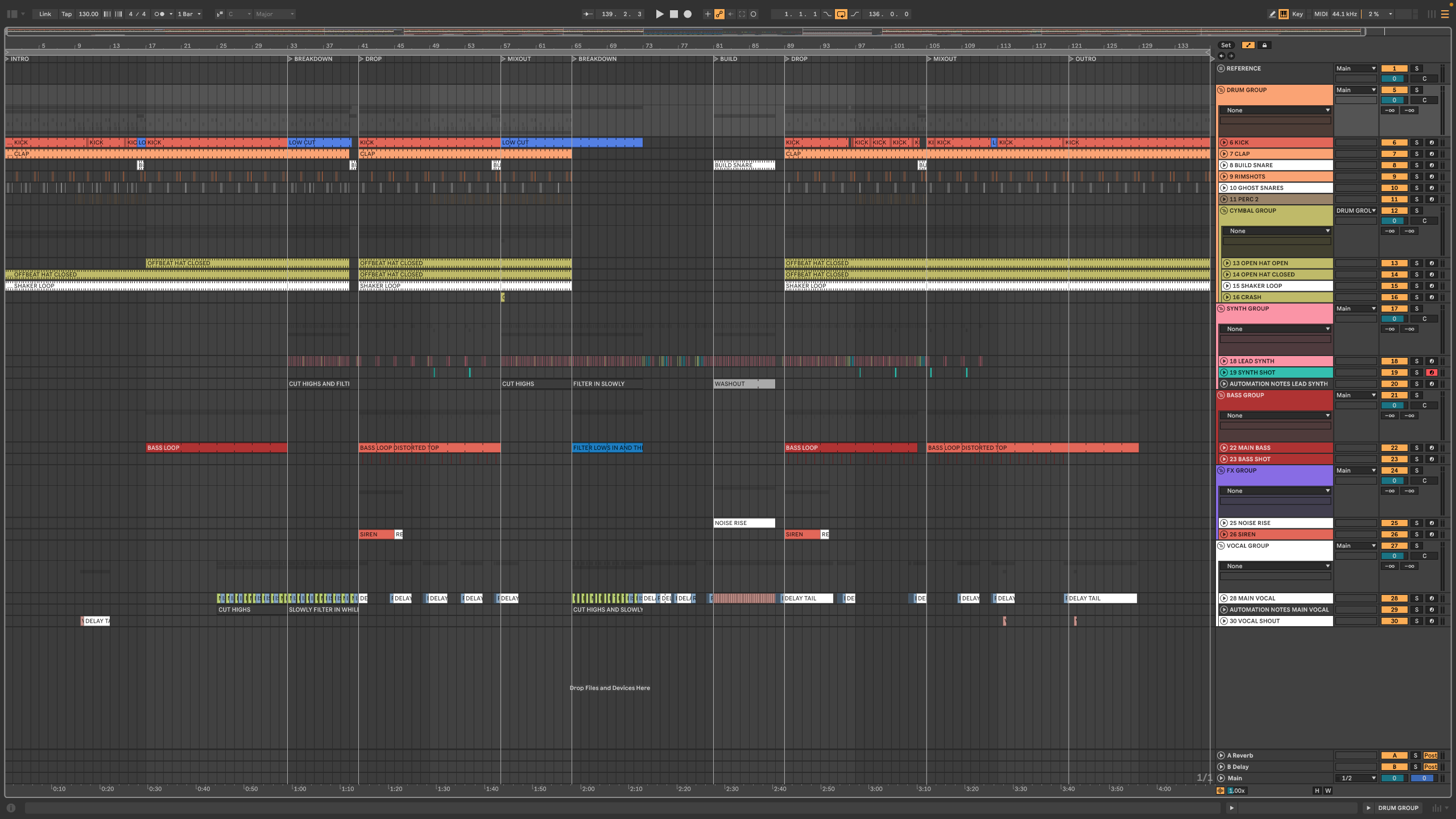Adjust the Main track cue volume slider

coord(1424,779)
